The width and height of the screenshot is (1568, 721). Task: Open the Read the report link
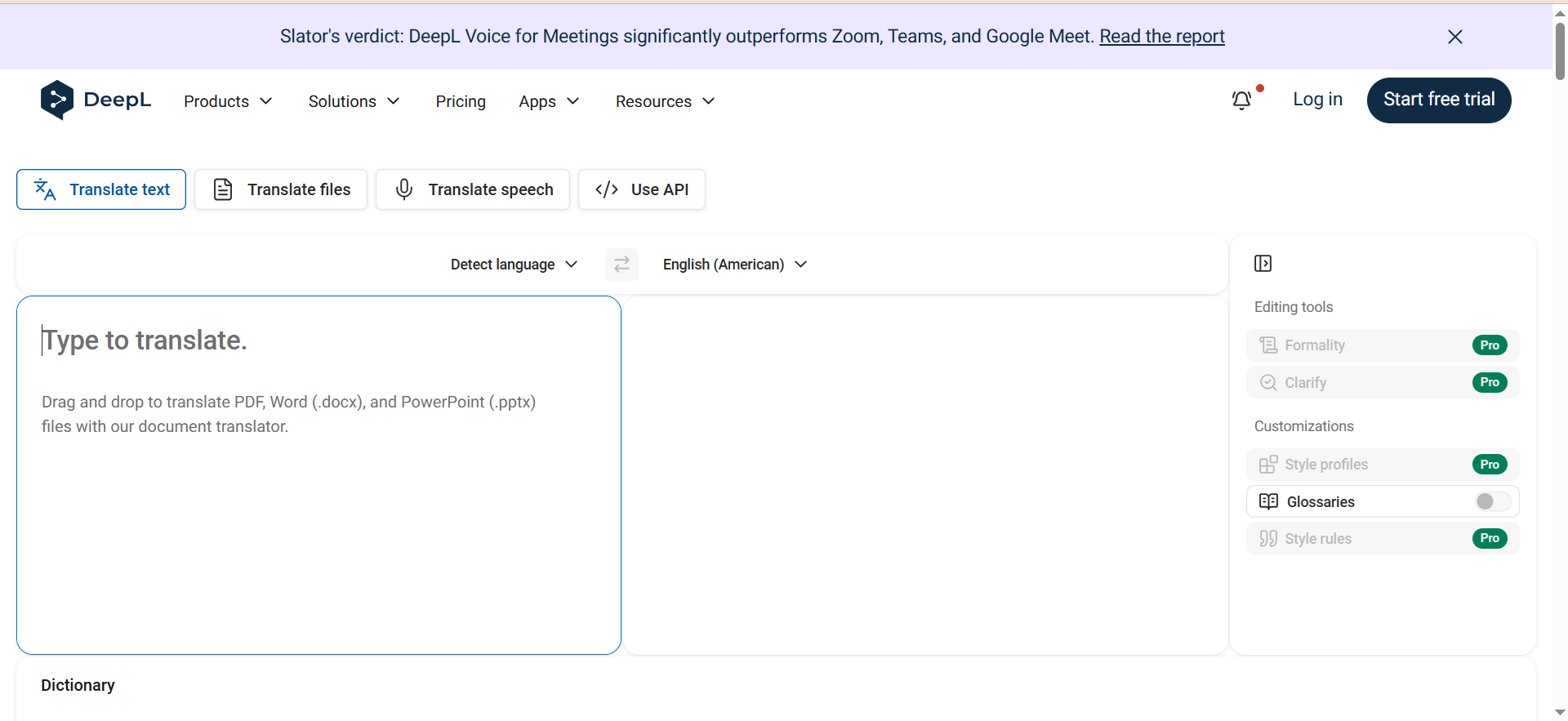[1161, 37]
